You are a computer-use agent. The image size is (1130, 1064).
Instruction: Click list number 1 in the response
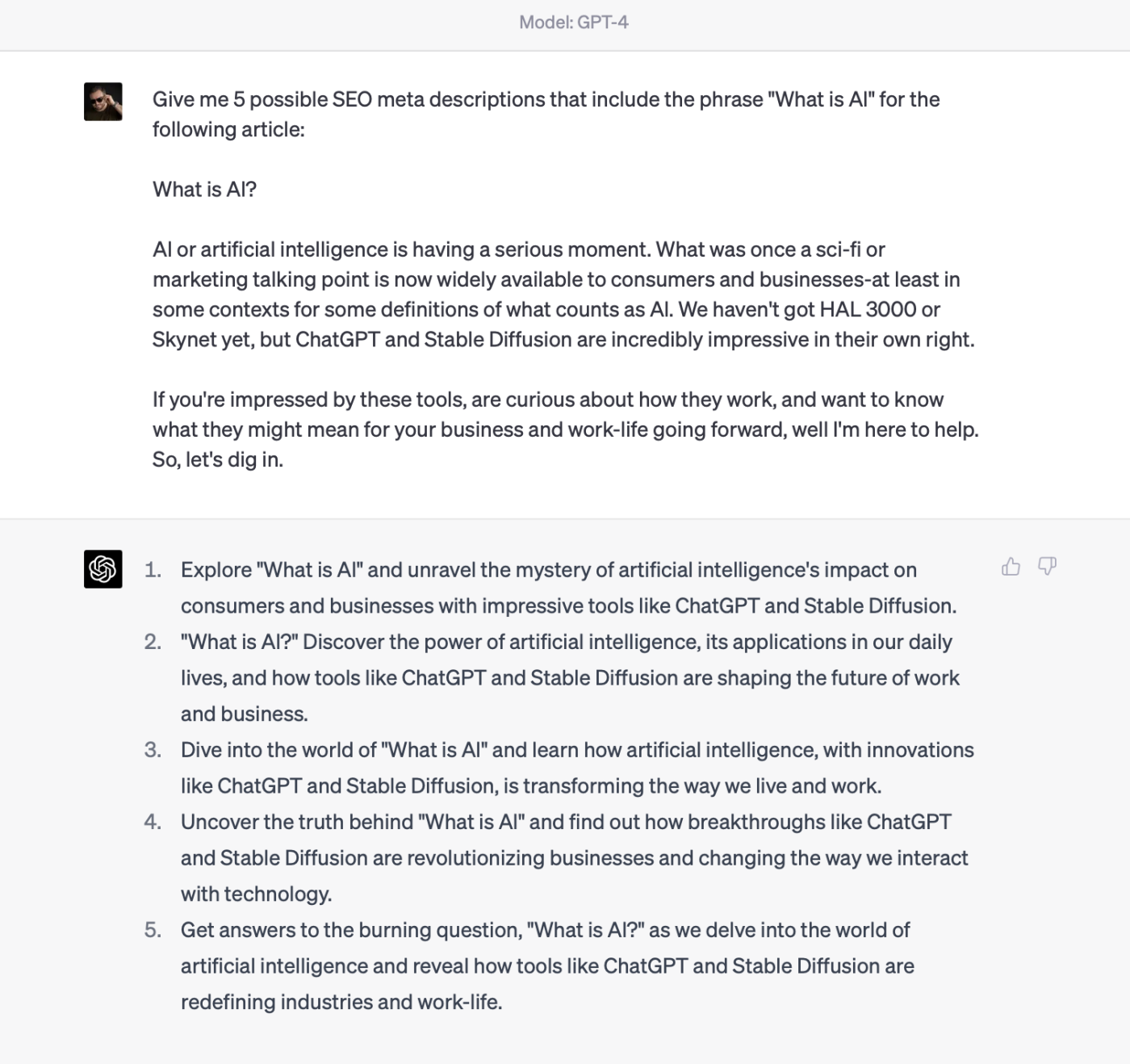(x=153, y=570)
